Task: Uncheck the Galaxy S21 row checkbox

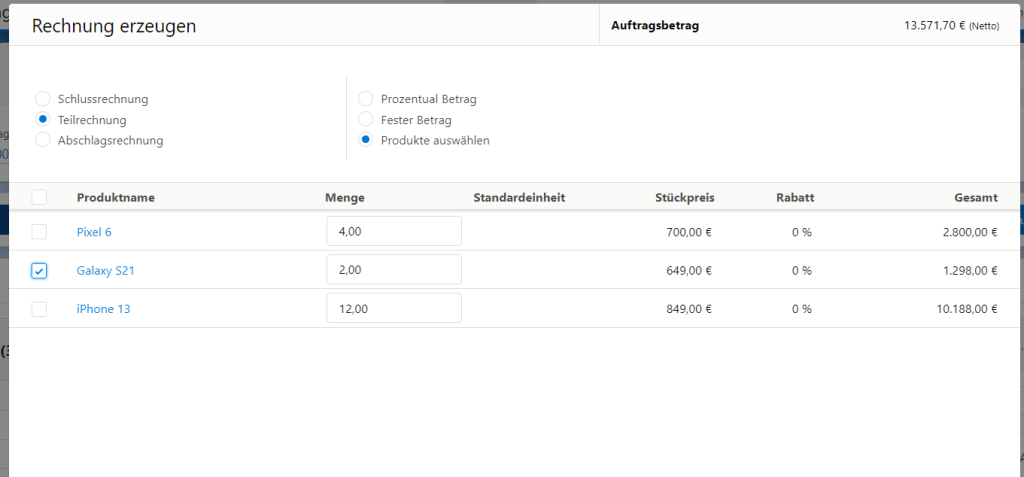Action: pos(39,271)
